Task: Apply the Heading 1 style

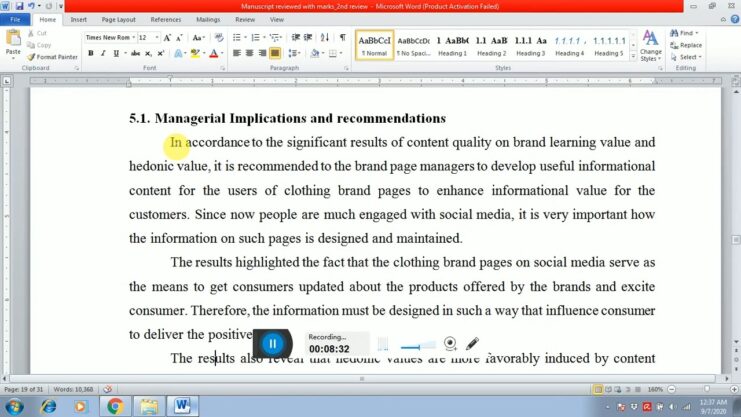Action: pos(453,45)
